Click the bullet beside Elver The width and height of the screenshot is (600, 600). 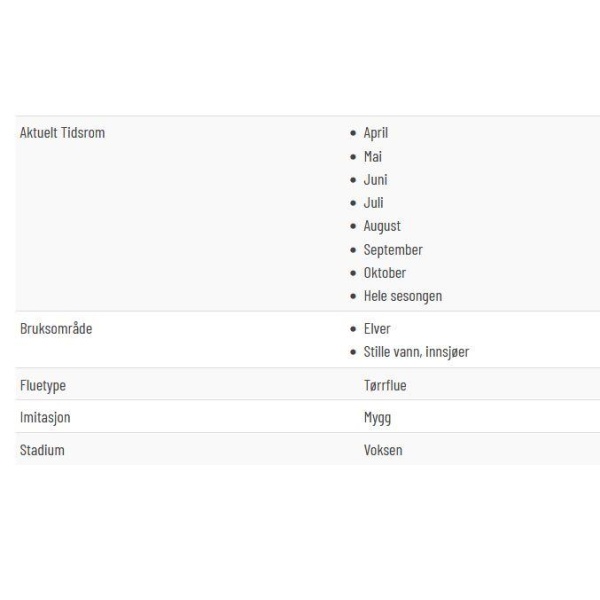(353, 329)
